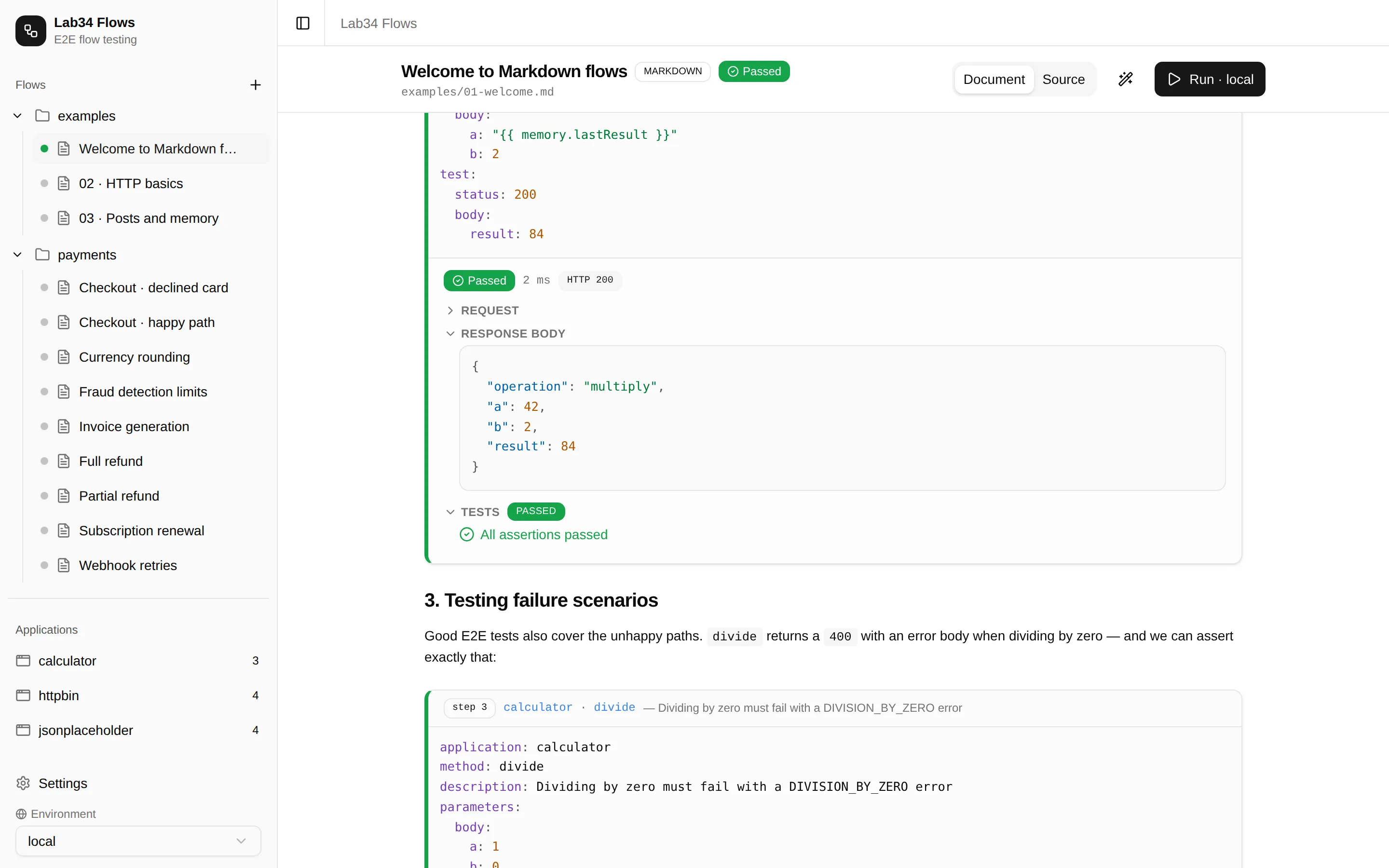Click green status dot of Welcome flow
1389x868 pixels.
point(44,149)
